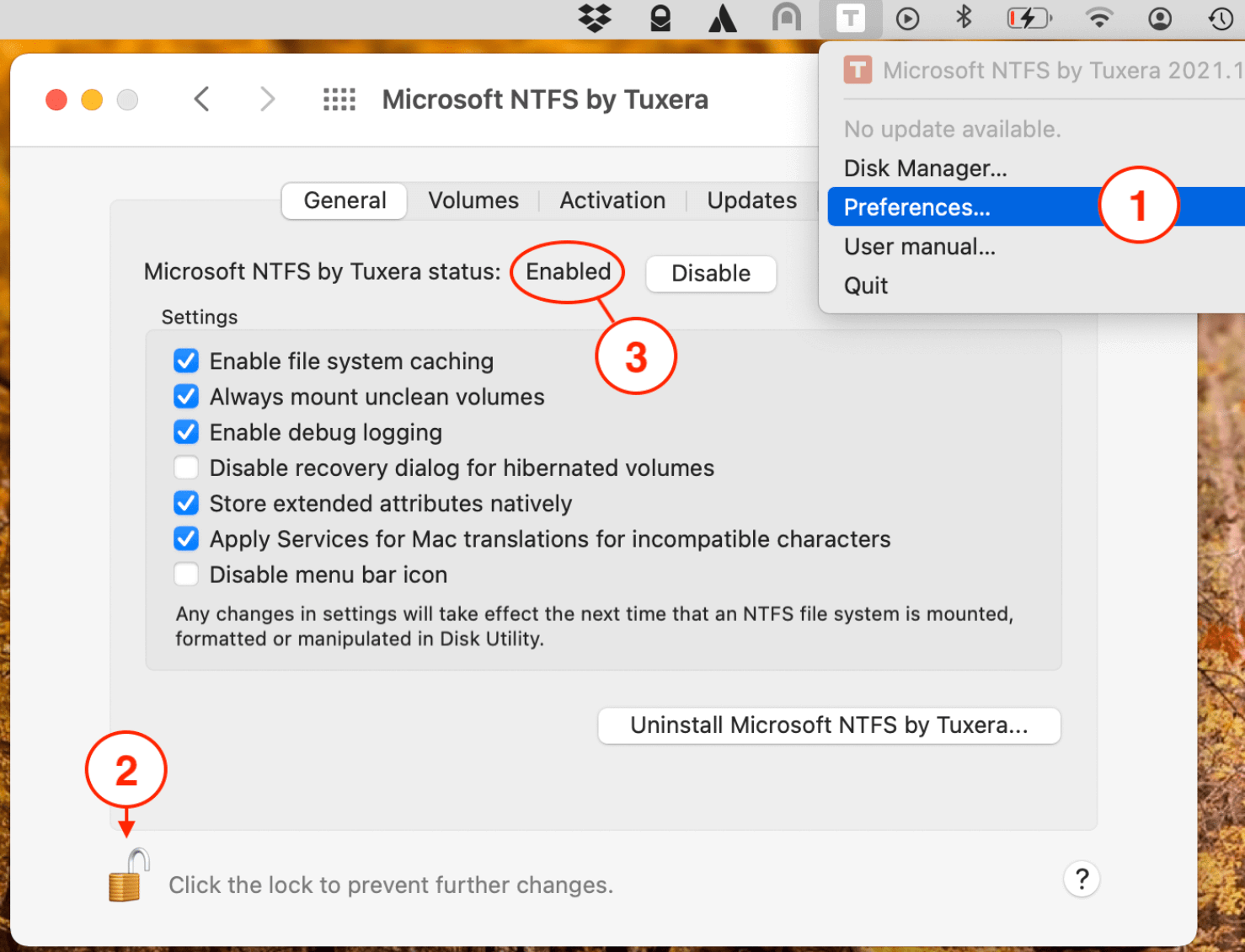Select Preferences from the Tuxera menu
The width and height of the screenshot is (1245, 952).
tap(917, 206)
